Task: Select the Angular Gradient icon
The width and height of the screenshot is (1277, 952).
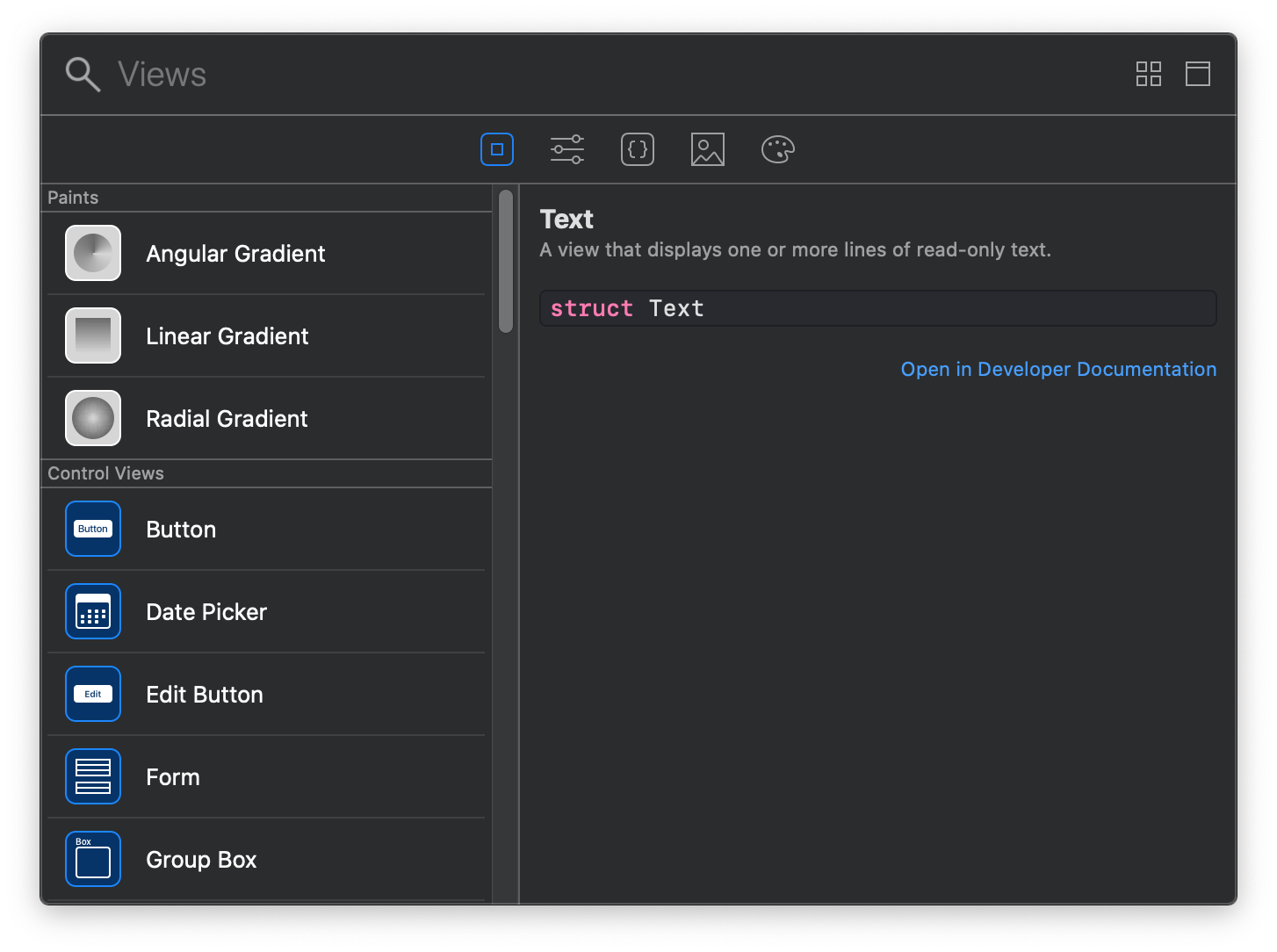Action: [93, 253]
